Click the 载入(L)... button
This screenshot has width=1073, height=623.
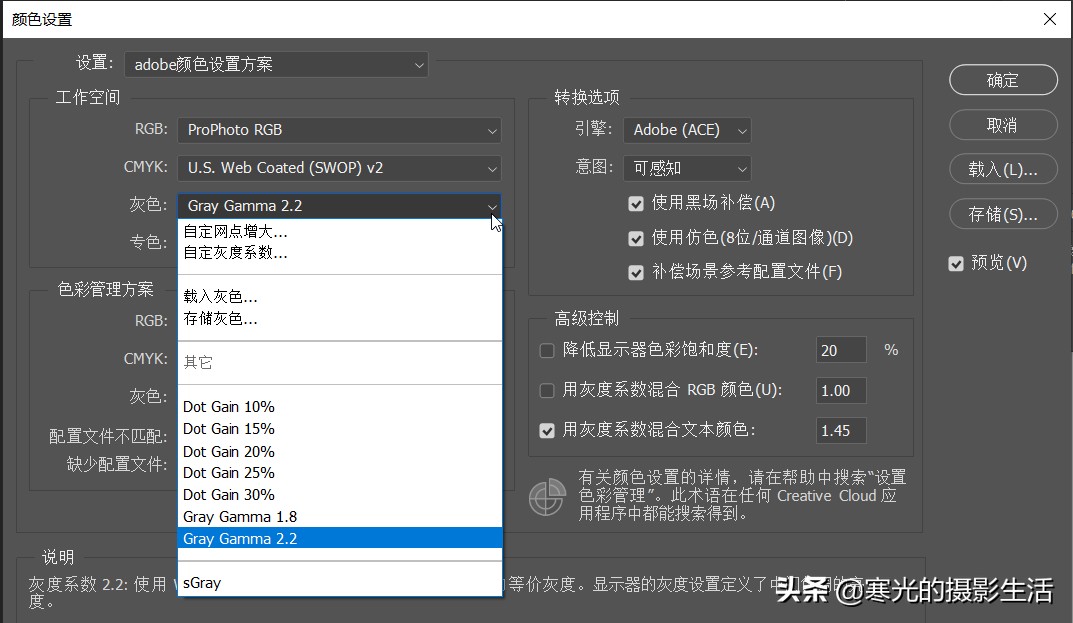pyautogui.click(x=1003, y=169)
